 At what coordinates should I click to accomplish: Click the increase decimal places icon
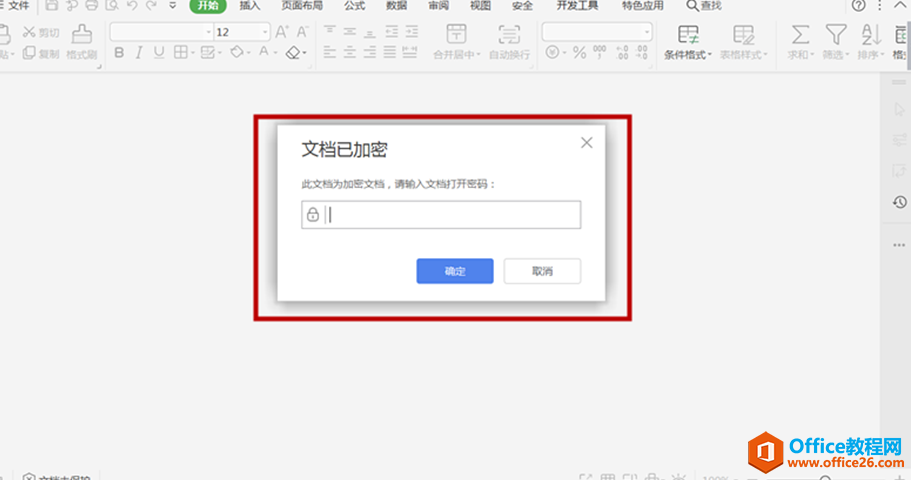click(x=622, y=53)
